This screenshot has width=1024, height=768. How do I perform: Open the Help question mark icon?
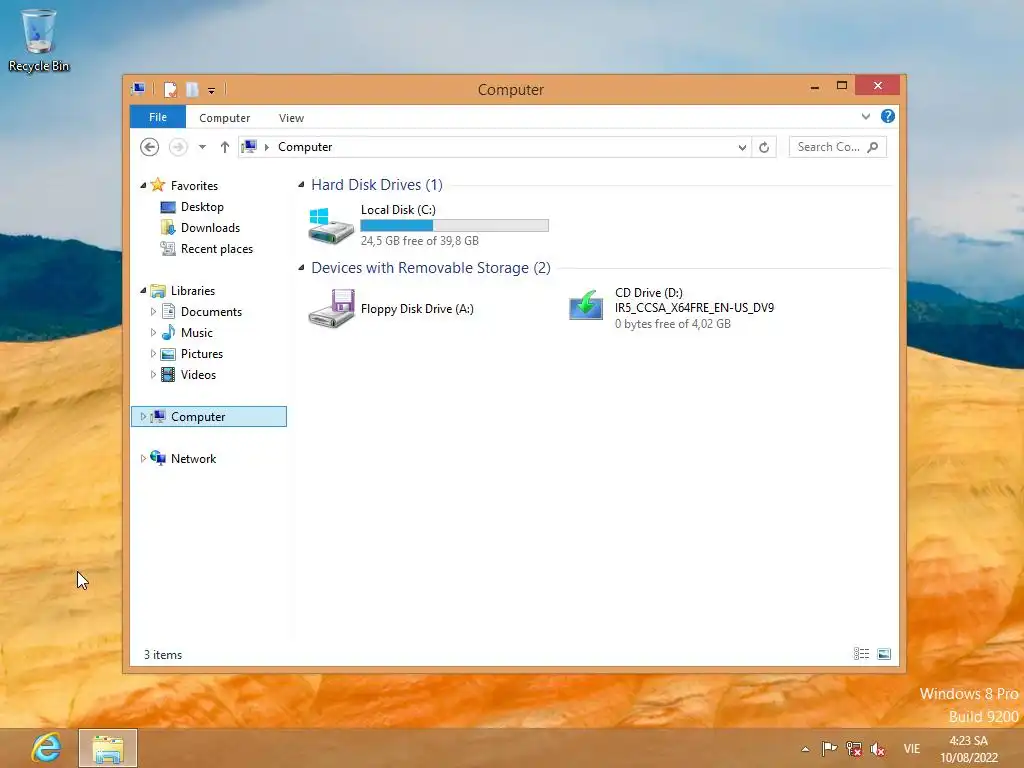(x=888, y=116)
